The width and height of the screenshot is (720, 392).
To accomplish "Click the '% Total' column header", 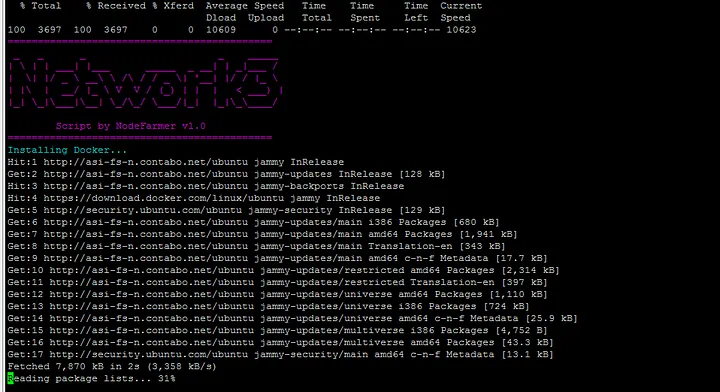I will [40, 6].
